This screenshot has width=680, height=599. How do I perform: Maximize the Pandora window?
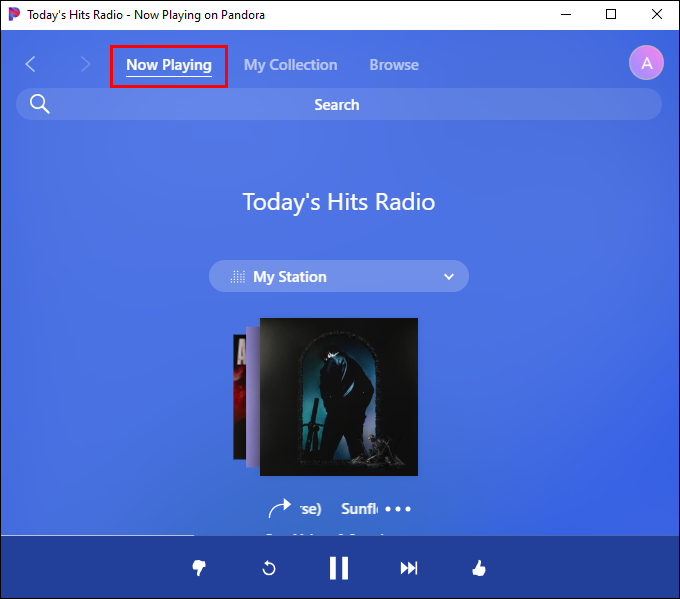(611, 14)
